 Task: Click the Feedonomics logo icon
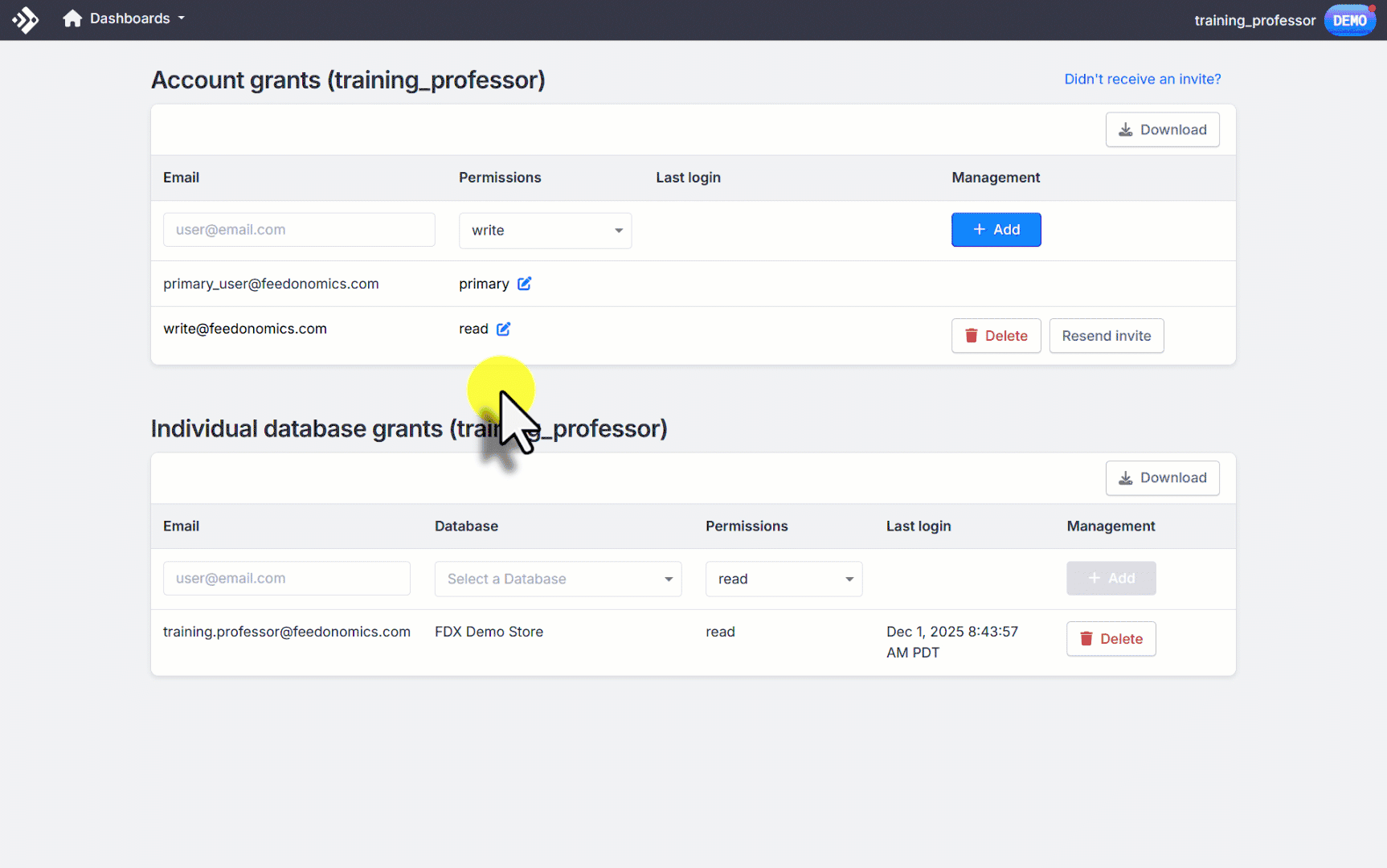point(25,19)
